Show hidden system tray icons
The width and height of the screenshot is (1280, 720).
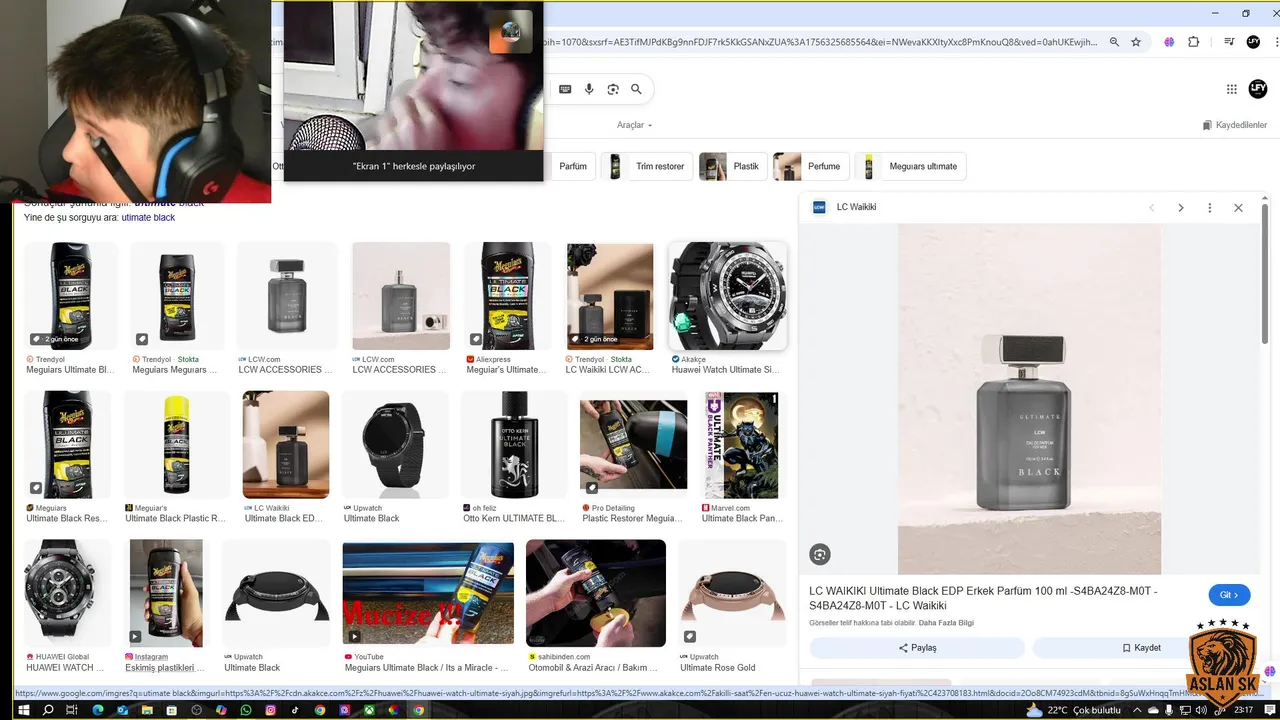[1136, 710]
